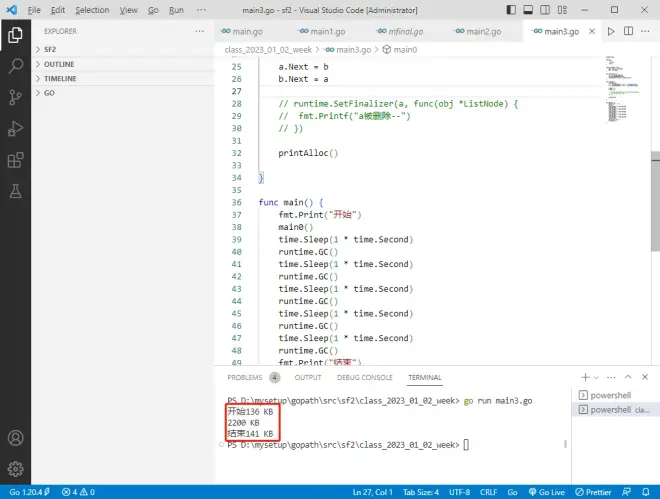Open terminal panel more actions ellipsis
The width and height of the screenshot is (660, 499).
[611, 377]
